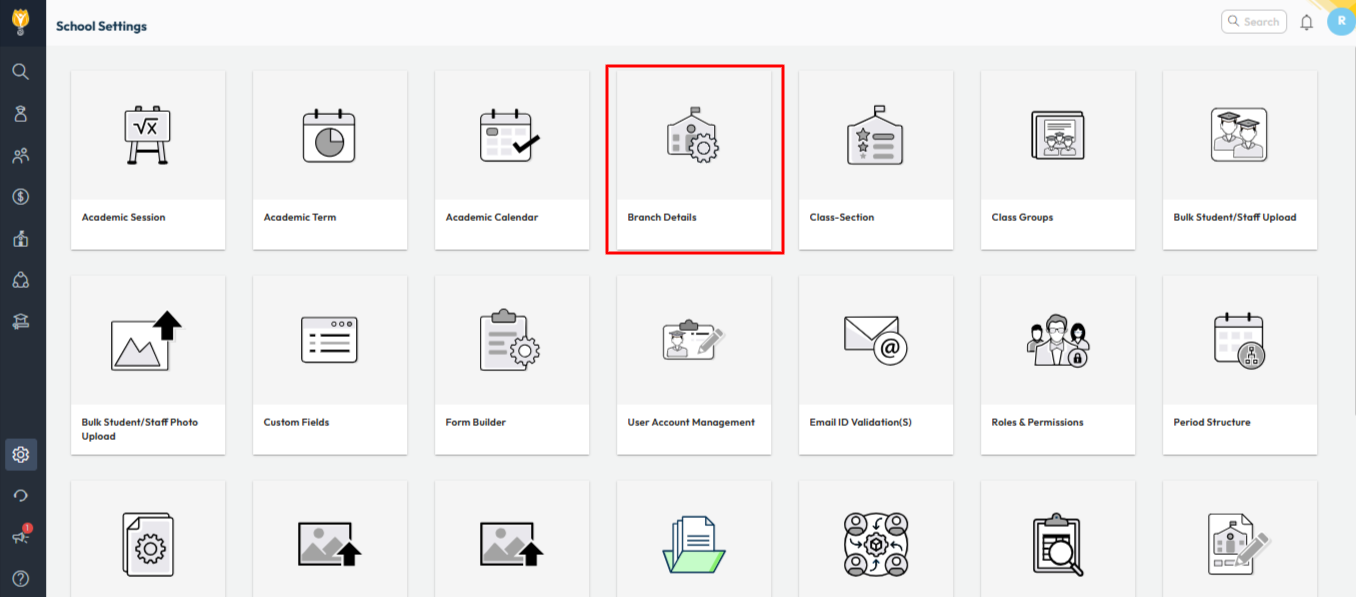Screen dimensions: 1356x597
Task: Click the Custom Fields icon
Action: [x=330, y=340]
